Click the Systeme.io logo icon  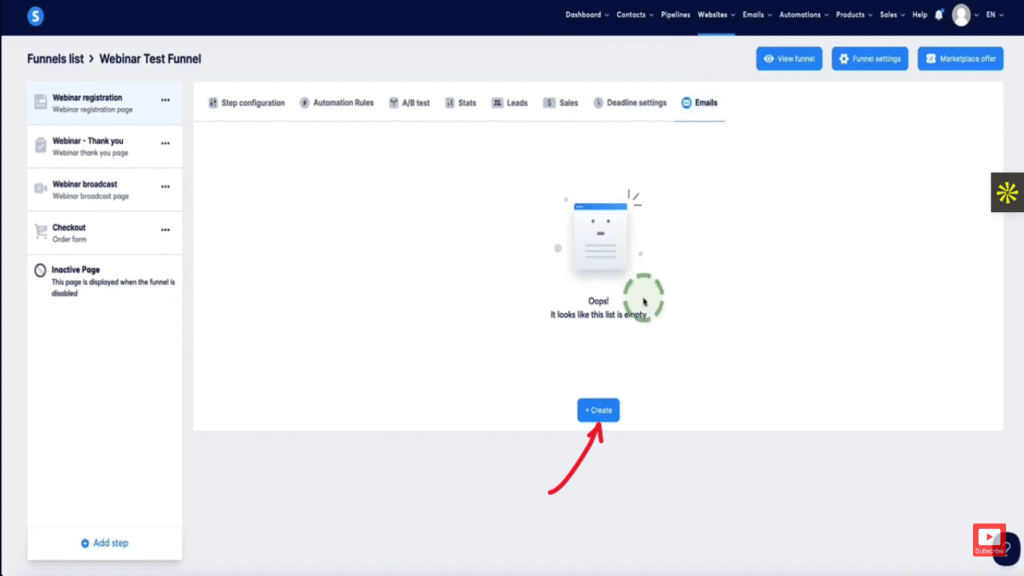(x=35, y=16)
